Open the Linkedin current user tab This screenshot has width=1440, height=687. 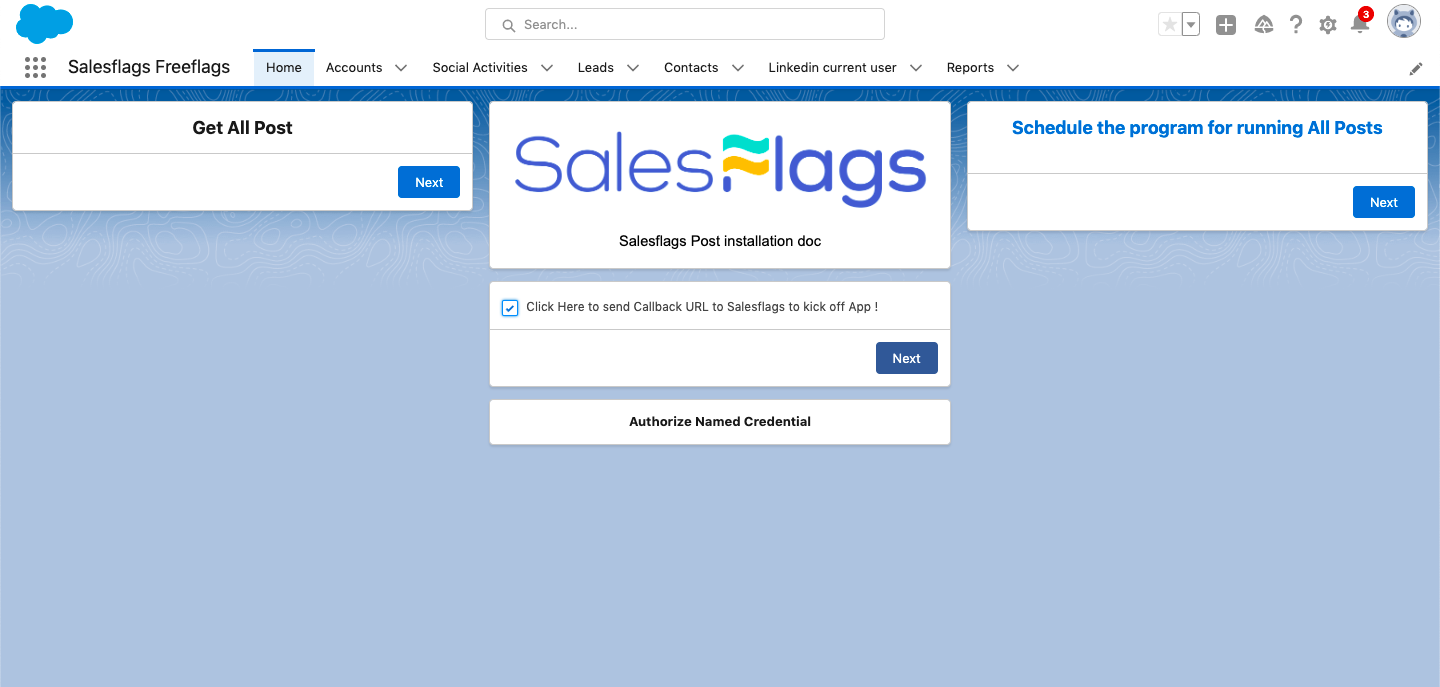(x=832, y=68)
